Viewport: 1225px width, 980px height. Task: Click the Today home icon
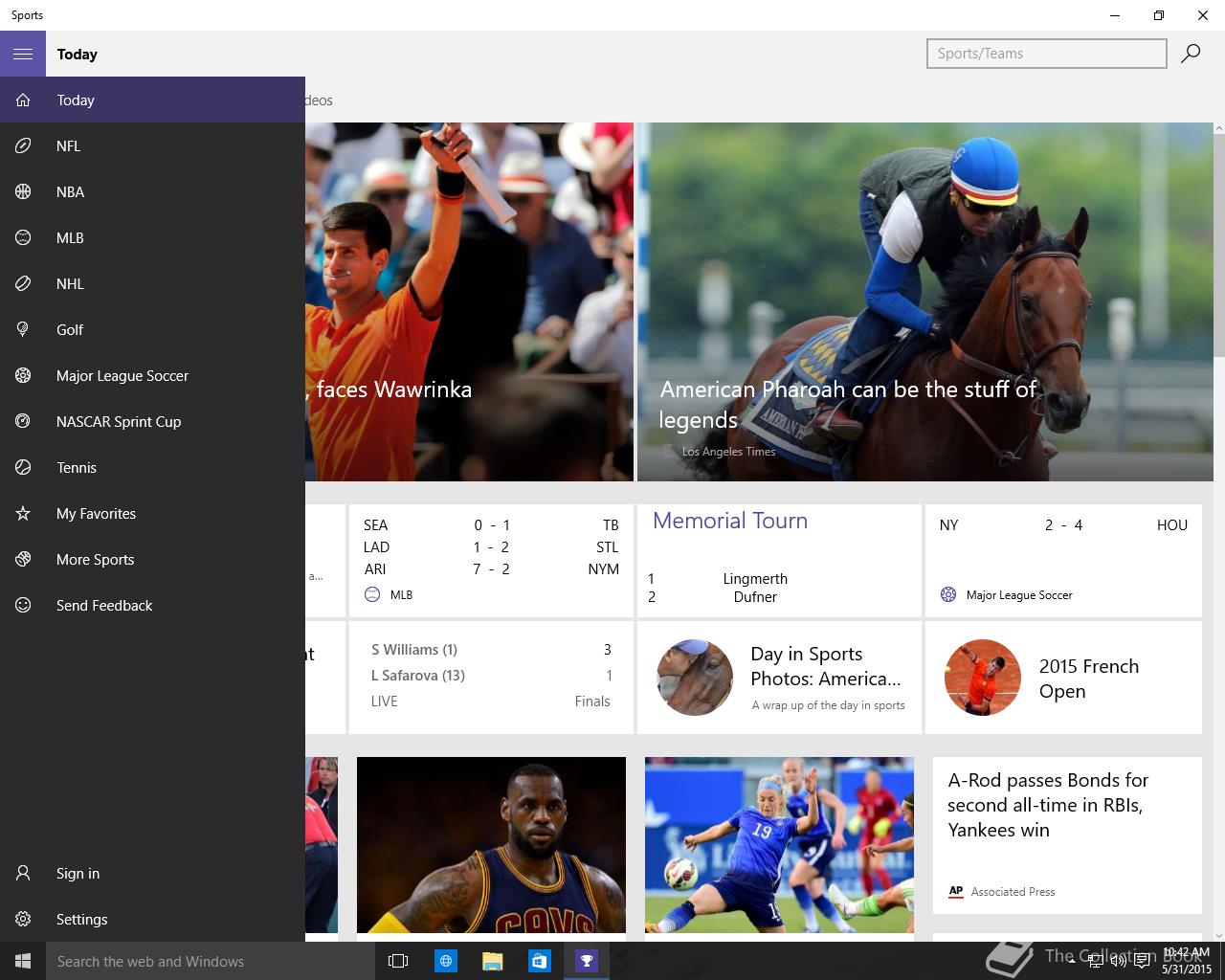(23, 100)
